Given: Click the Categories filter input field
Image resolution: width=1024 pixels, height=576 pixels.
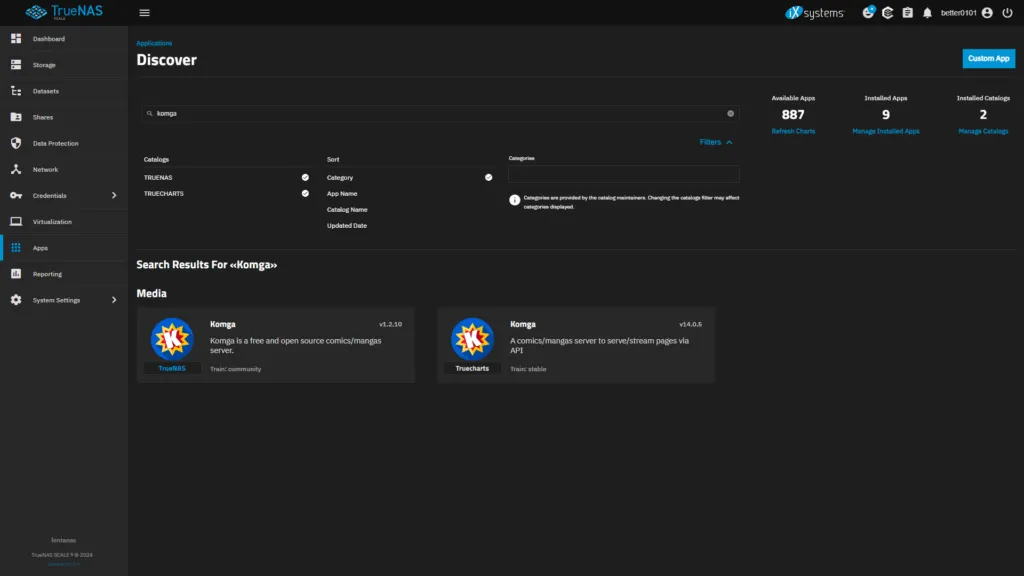Looking at the screenshot, I should coord(623,175).
